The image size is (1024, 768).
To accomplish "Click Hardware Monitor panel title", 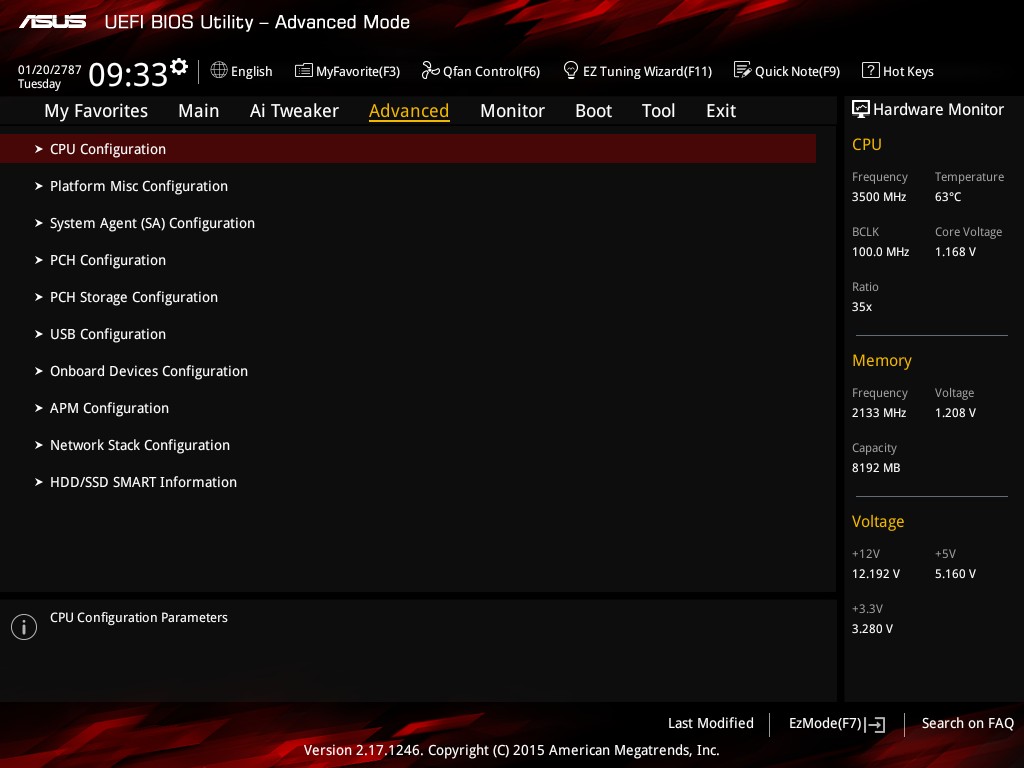I will 938,110.
